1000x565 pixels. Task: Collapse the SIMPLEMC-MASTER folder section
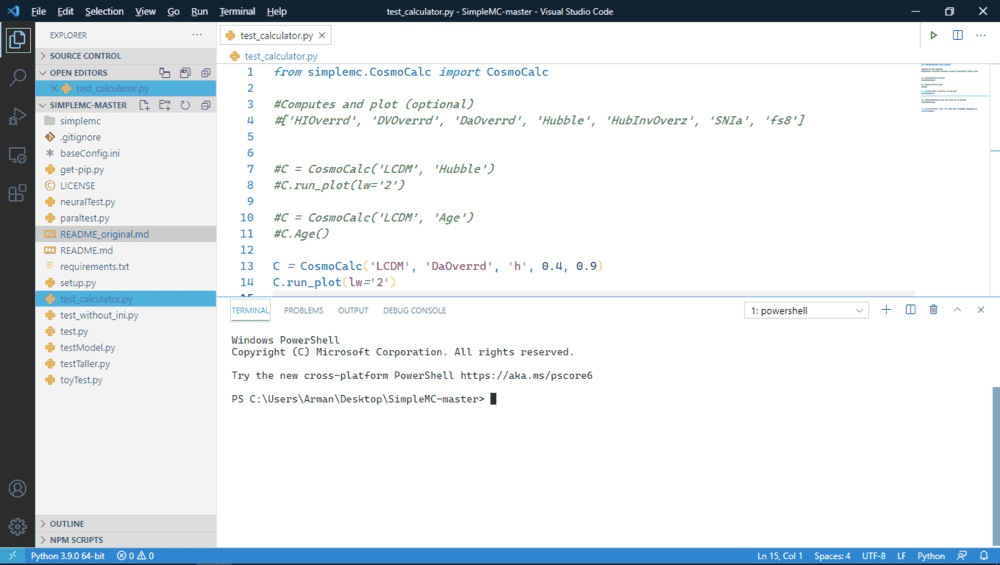pyautogui.click(x=85, y=105)
